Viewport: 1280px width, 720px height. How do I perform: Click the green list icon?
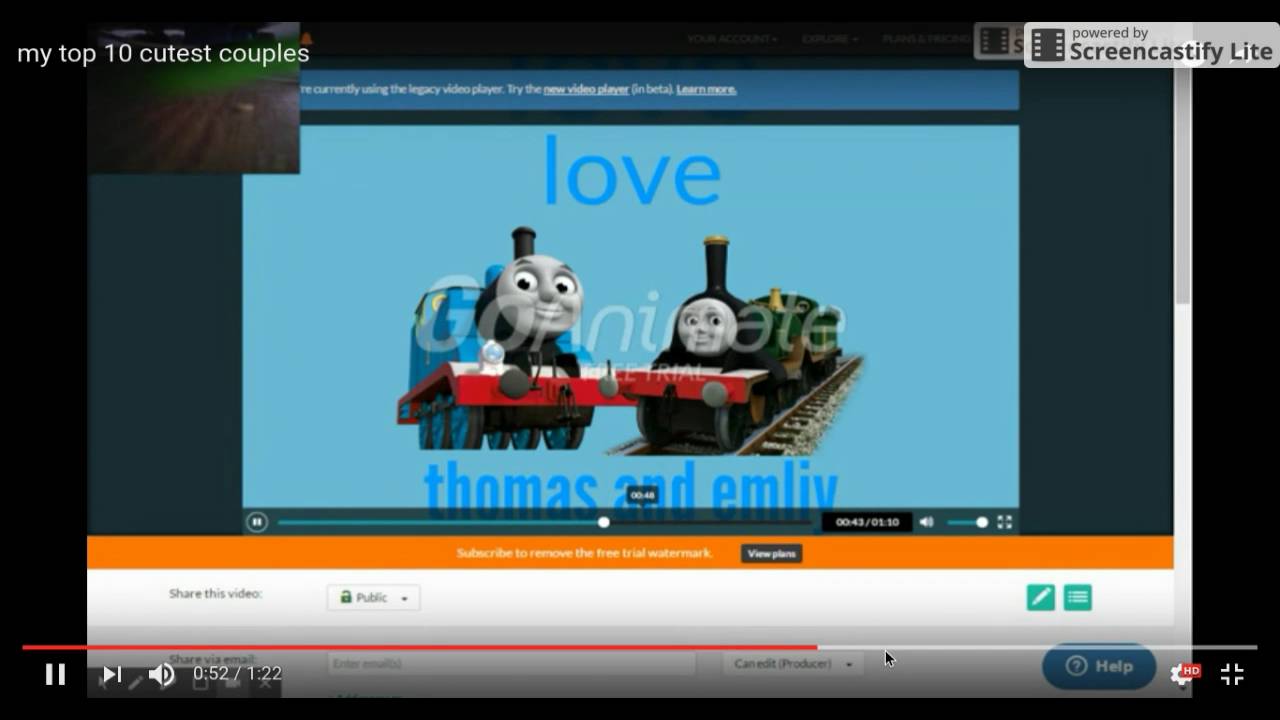pos(1077,597)
